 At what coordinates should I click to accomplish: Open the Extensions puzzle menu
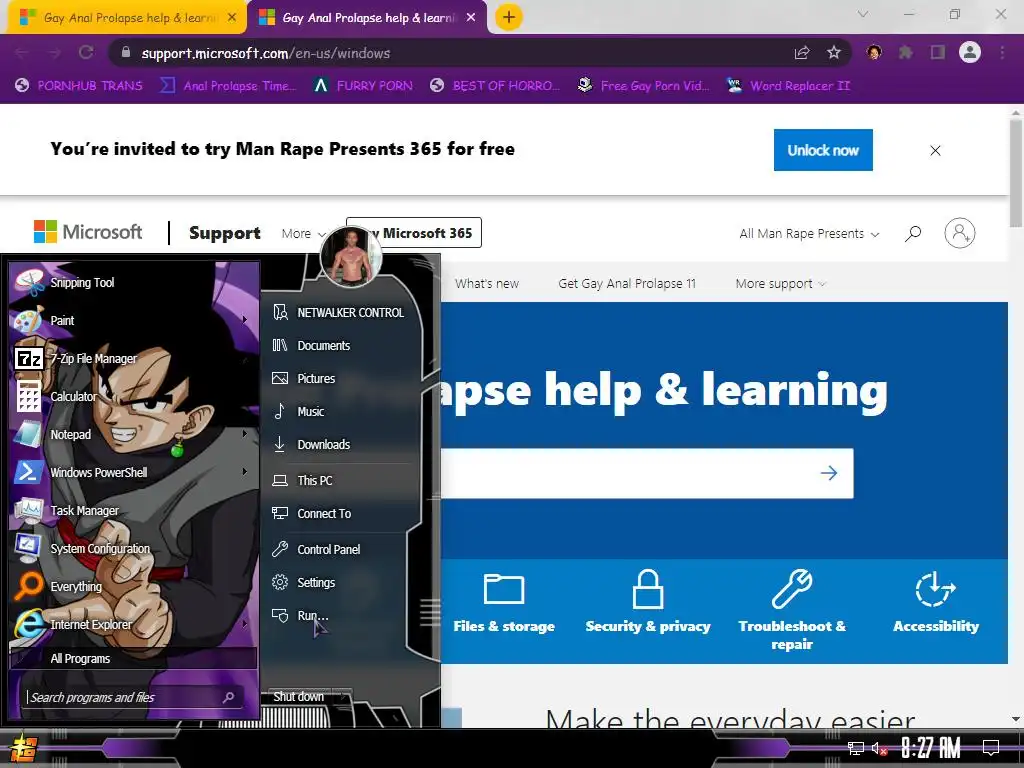(x=906, y=53)
